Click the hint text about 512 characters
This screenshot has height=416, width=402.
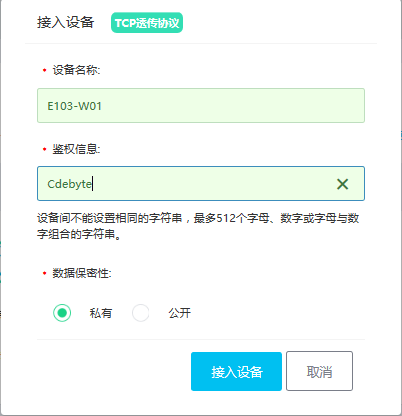click(198, 226)
